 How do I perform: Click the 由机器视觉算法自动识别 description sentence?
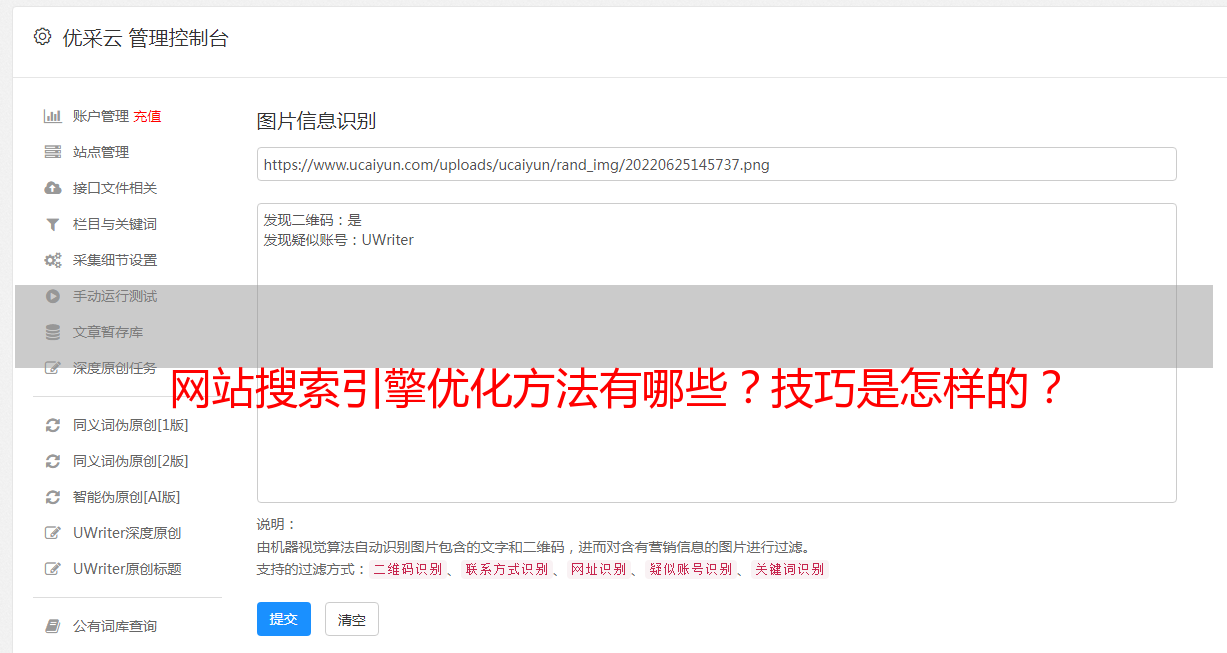click(533, 547)
